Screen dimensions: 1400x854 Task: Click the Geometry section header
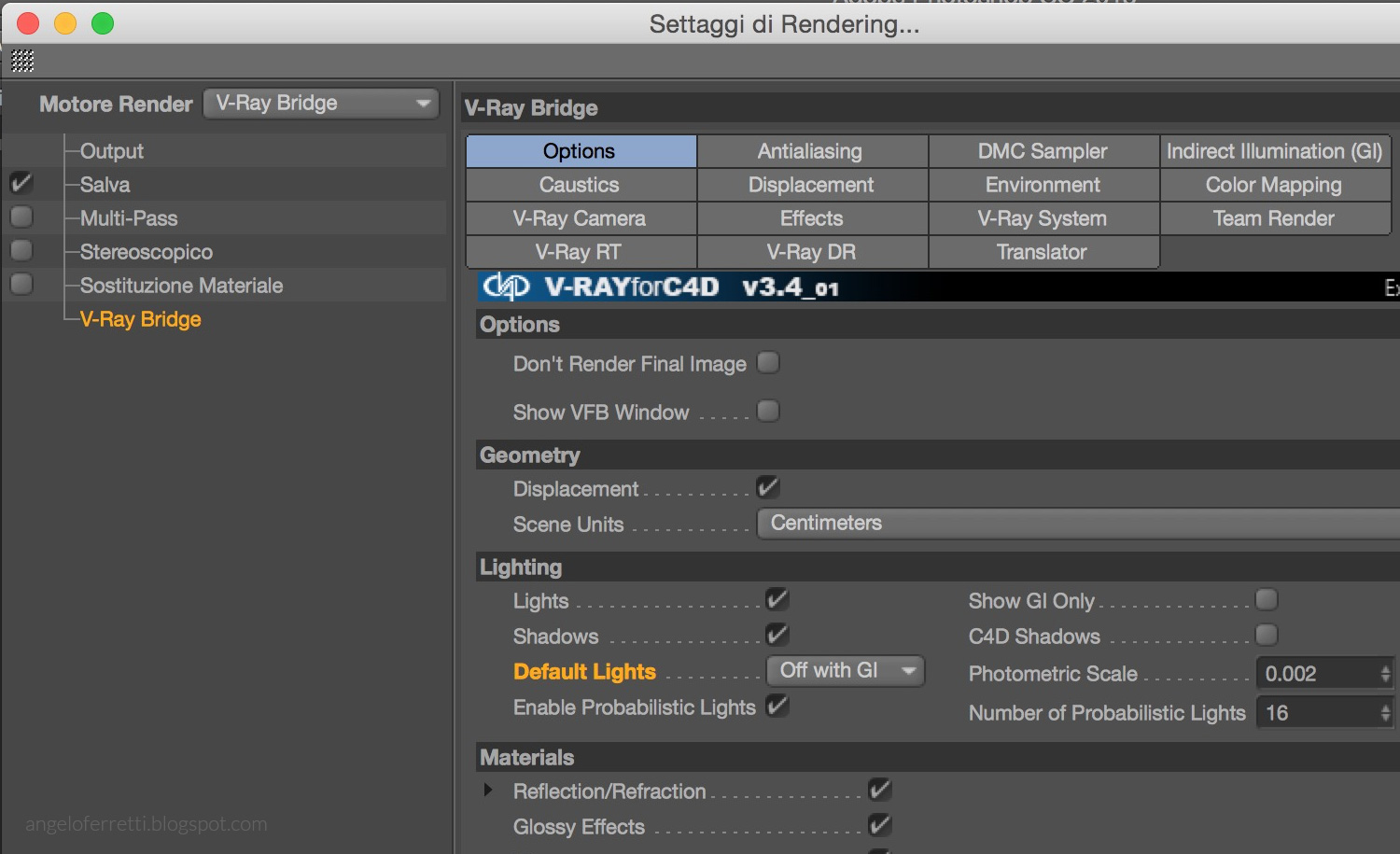[x=938, y=455]
